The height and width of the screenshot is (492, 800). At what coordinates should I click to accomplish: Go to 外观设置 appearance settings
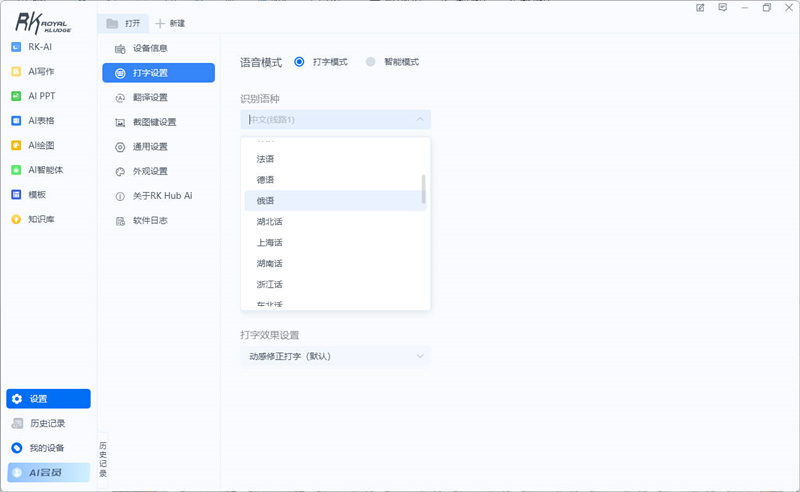click(x=150, y=171)
